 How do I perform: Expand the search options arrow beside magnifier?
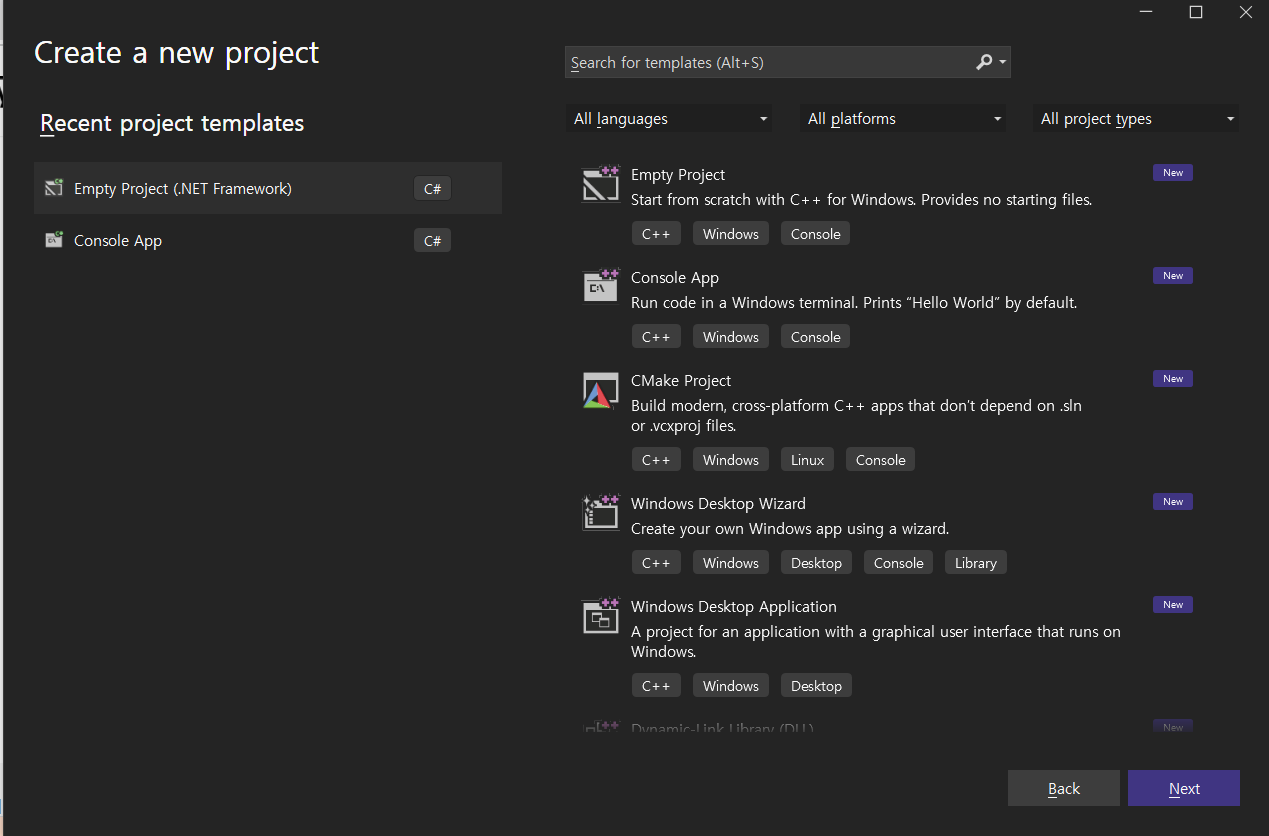1003,63
